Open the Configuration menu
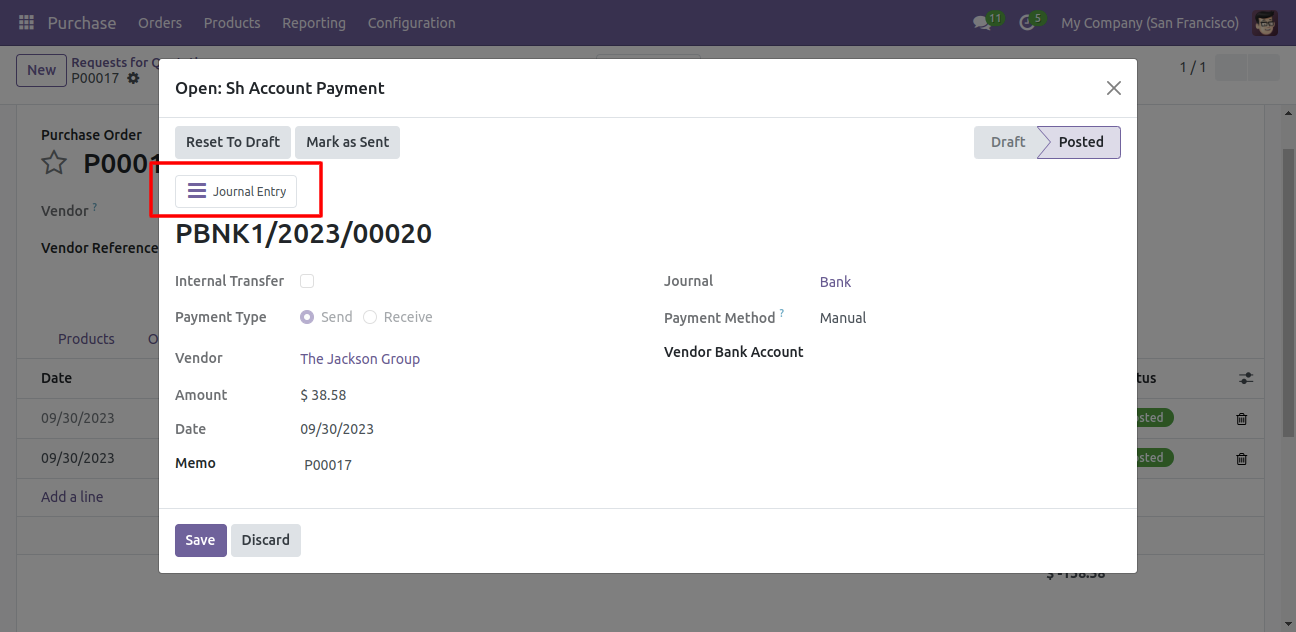 pos(411,22)
